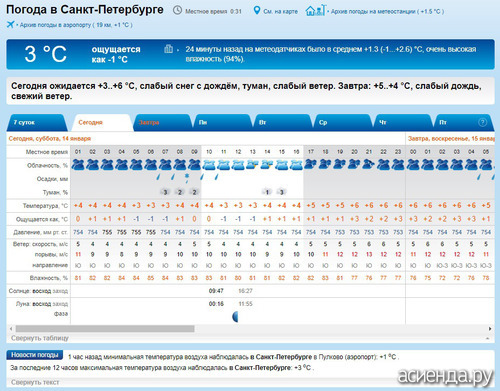
Task: Click the small collapse arrow right of Свернуть таблицу
Action: tap(488, 338)
